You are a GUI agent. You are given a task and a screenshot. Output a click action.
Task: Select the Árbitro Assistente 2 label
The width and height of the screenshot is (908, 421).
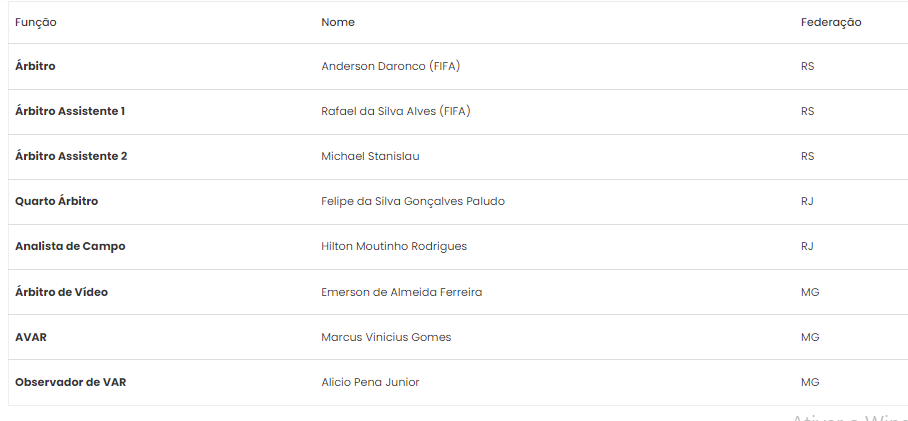tap(71, 156)
